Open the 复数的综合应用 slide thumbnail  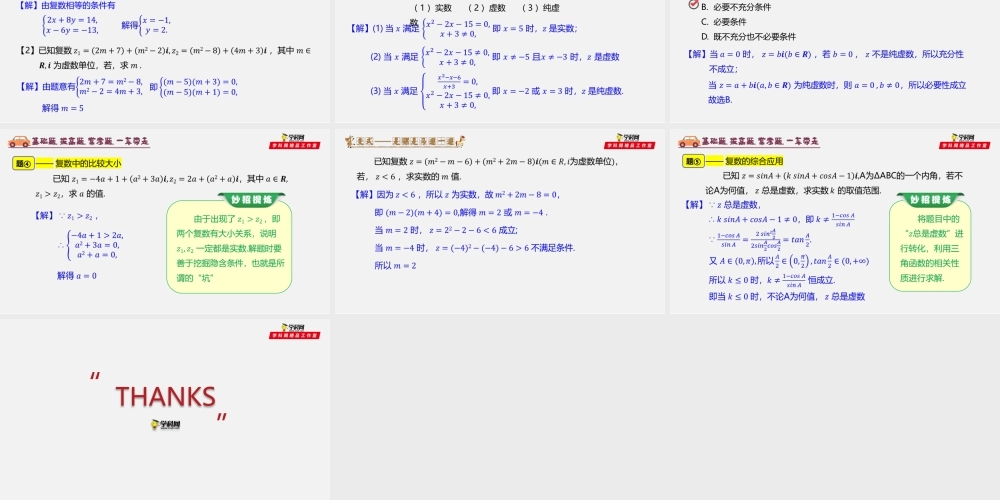(x=835, y=221)
